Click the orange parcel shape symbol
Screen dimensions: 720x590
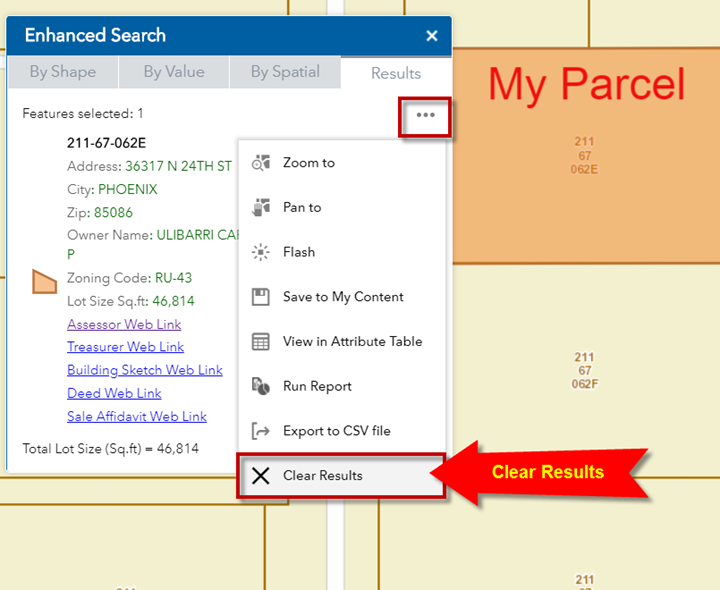click(44, 281)
